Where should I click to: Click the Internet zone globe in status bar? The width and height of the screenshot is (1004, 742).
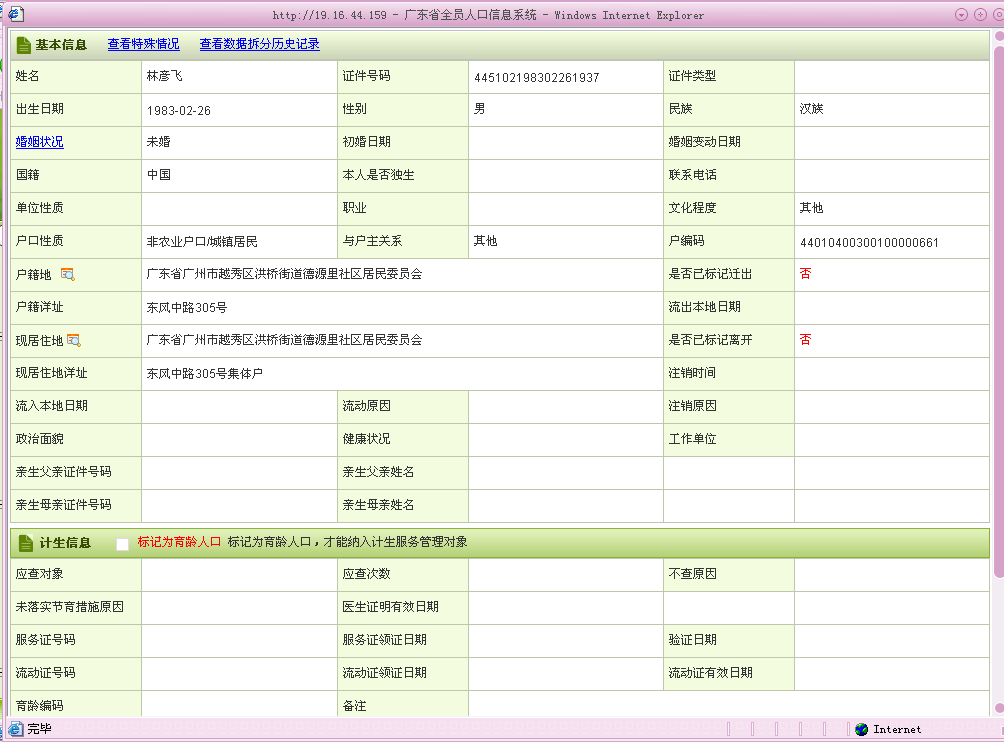click(x=861, y=729)
